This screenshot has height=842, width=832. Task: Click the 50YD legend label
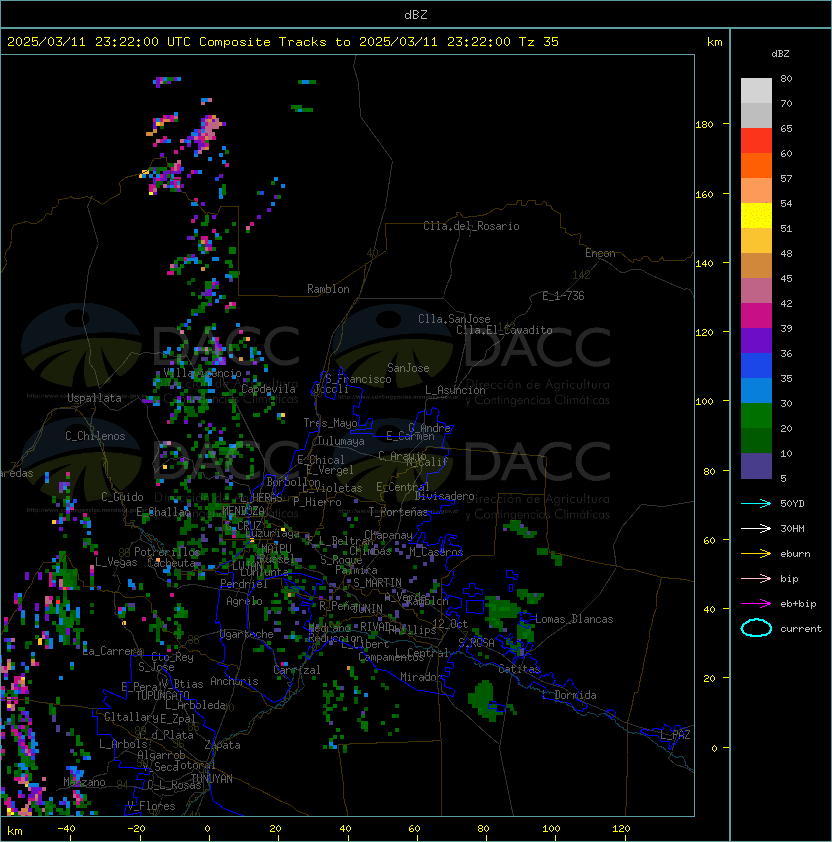tap(792, 503)
